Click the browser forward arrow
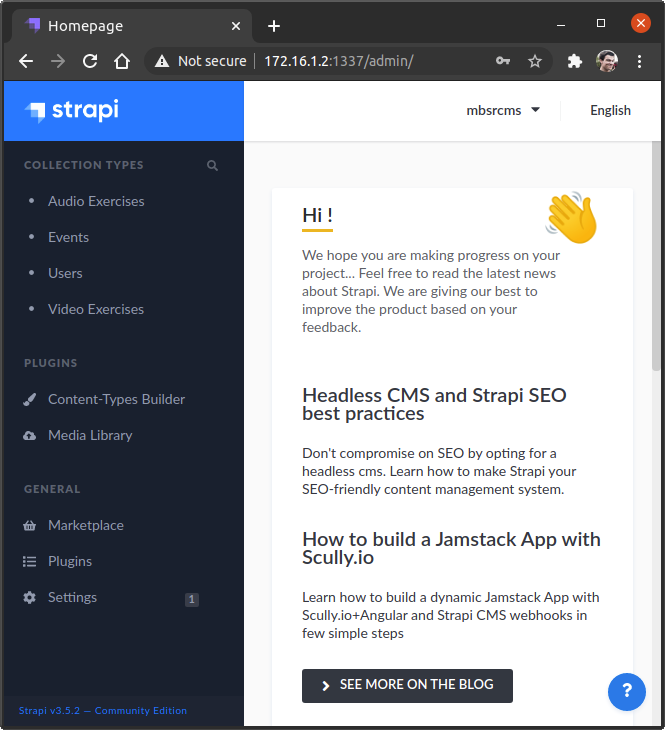The height and width of the screenshot is (730, 665). (x=58, y=61)
